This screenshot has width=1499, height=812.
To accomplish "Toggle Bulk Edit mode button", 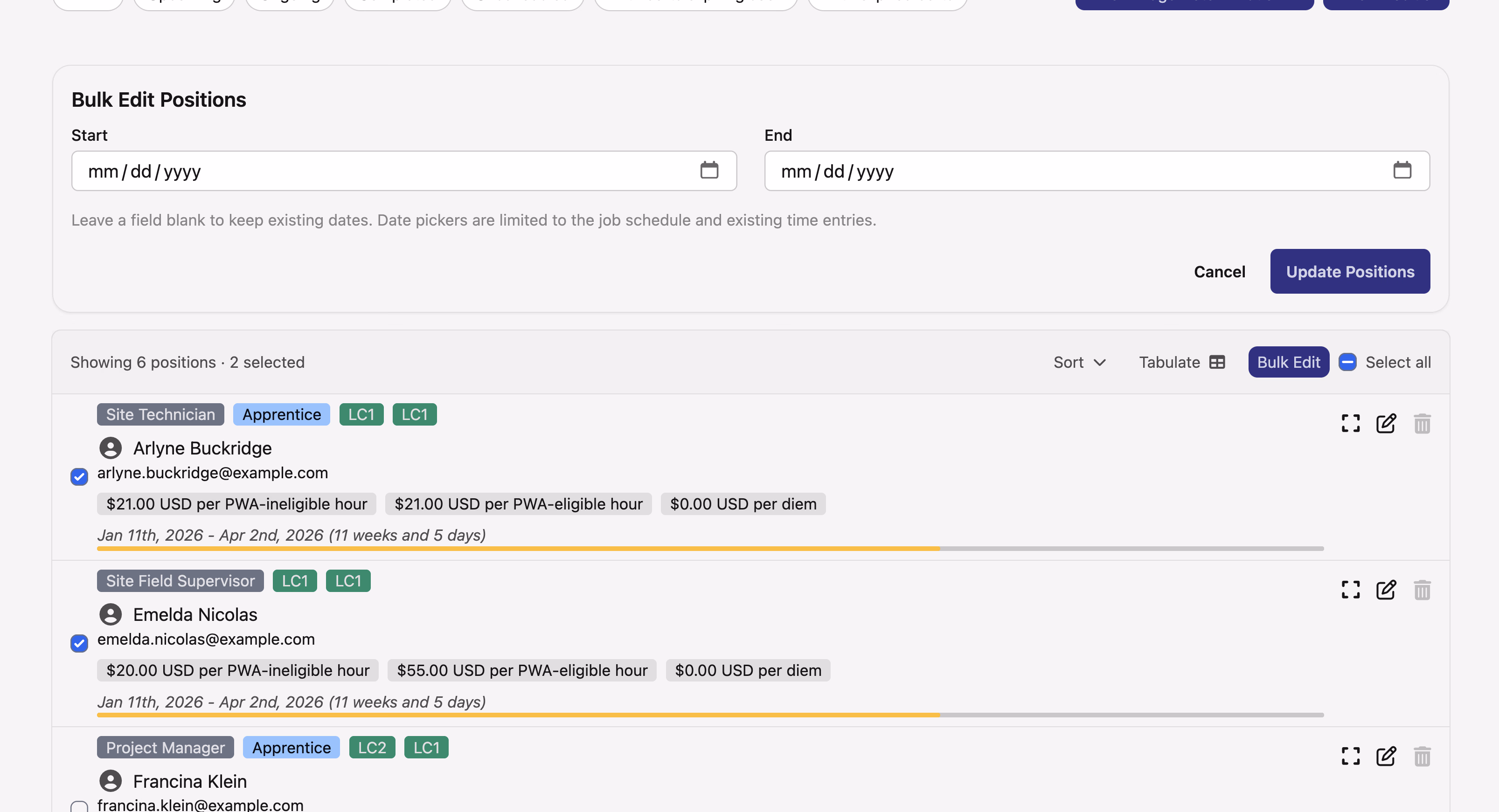I will (x=1288, y=362).
